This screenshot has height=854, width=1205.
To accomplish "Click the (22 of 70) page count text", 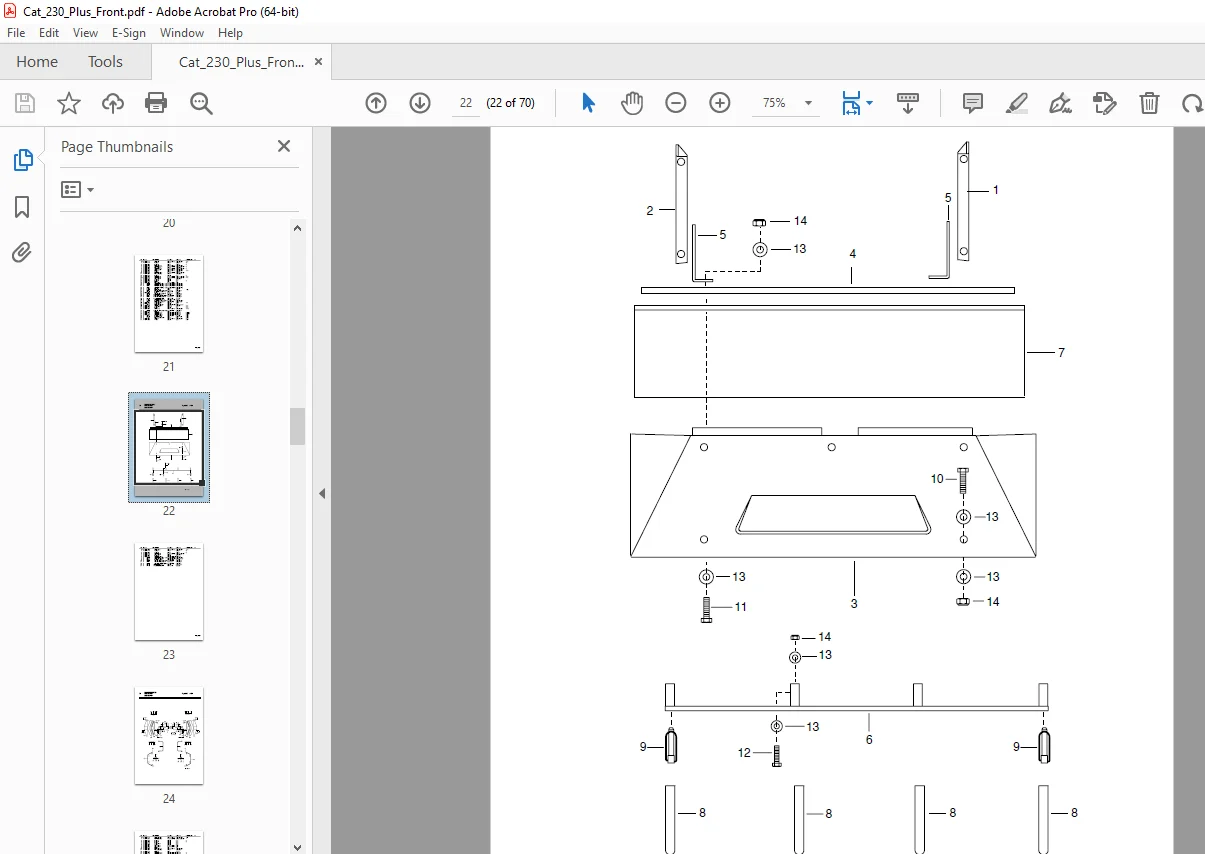I will point(510,103).
